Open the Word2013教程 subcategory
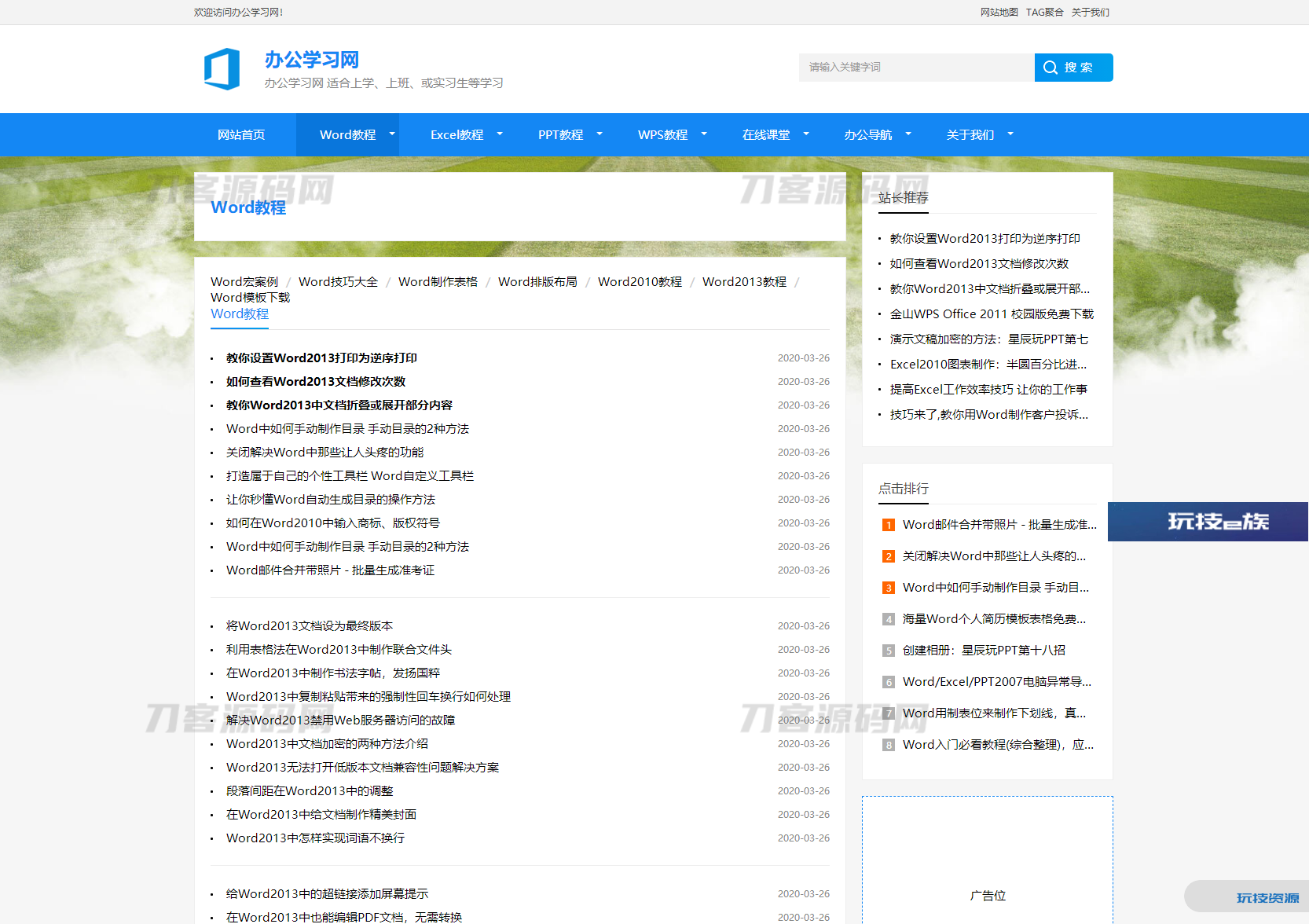This screenshot has width=1309, height=924. (744, 281)
